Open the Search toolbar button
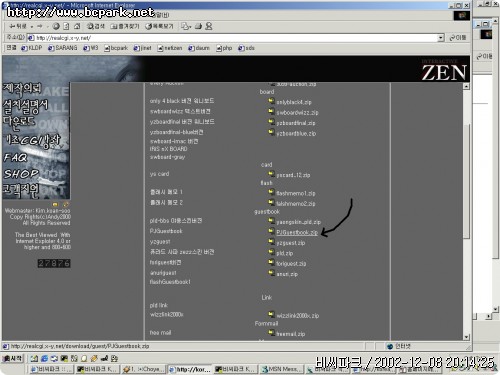Image resolution: width=500 pixels, height=375 pixels. [96, 26]
